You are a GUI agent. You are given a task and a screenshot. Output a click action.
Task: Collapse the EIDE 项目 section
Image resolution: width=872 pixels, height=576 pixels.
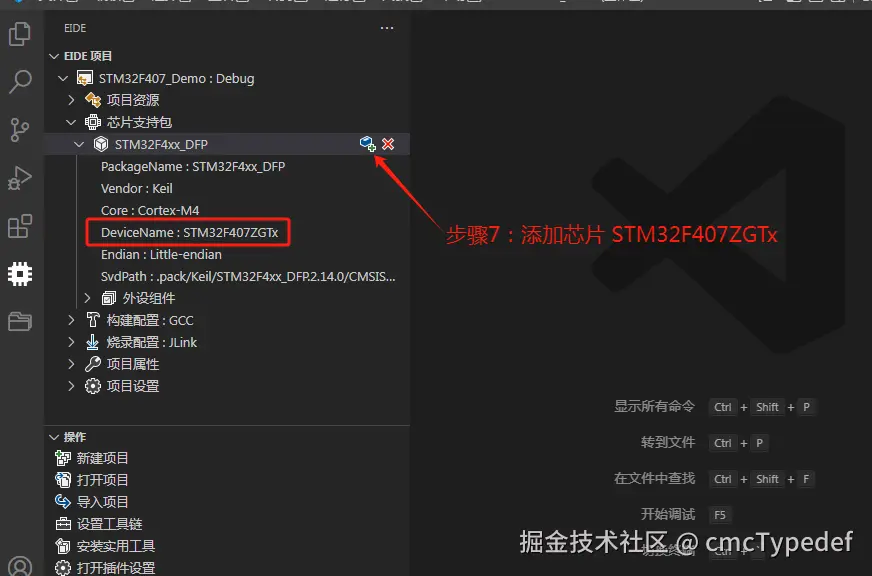coord(54,56)
